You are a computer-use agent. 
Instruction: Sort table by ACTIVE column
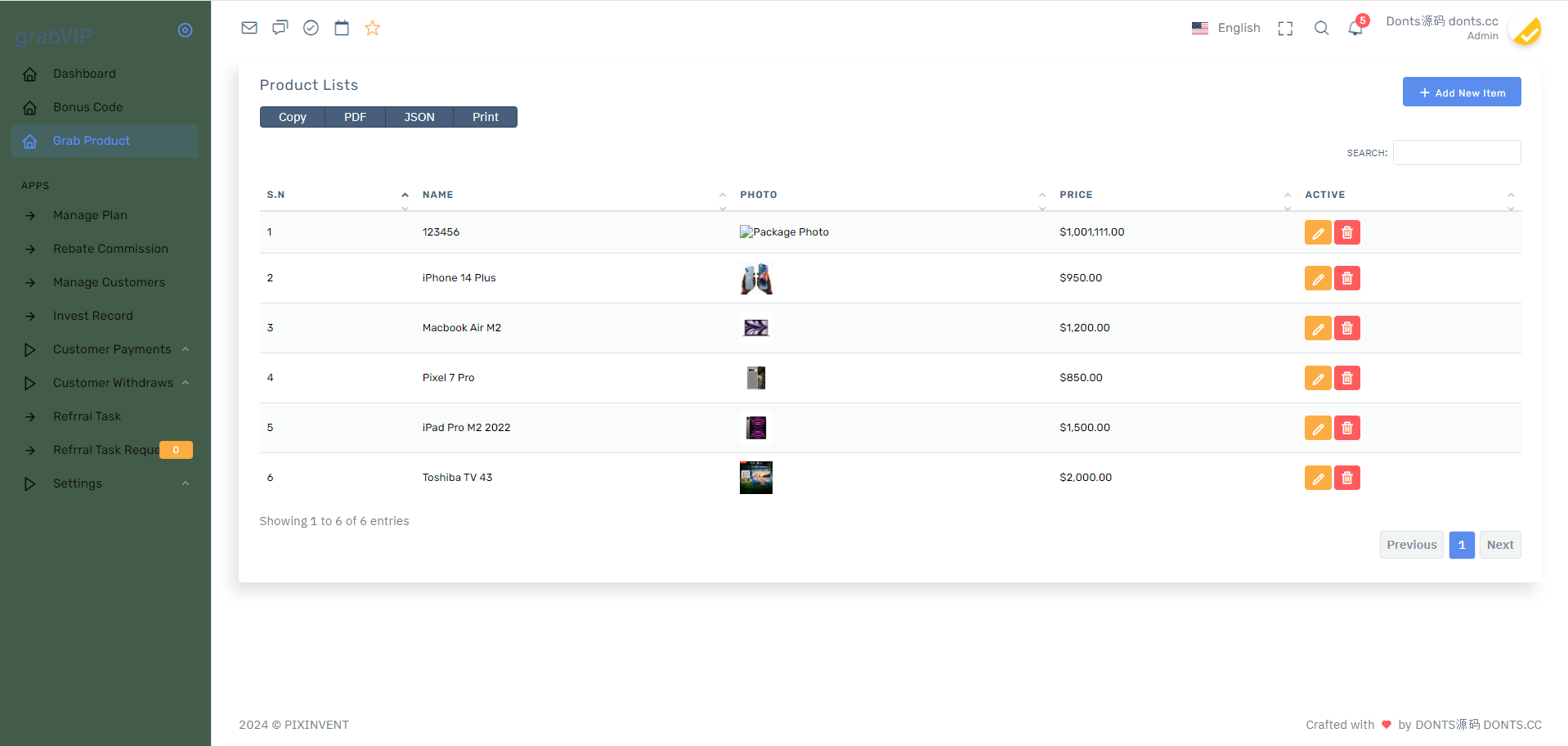[x=1409, y=195]
